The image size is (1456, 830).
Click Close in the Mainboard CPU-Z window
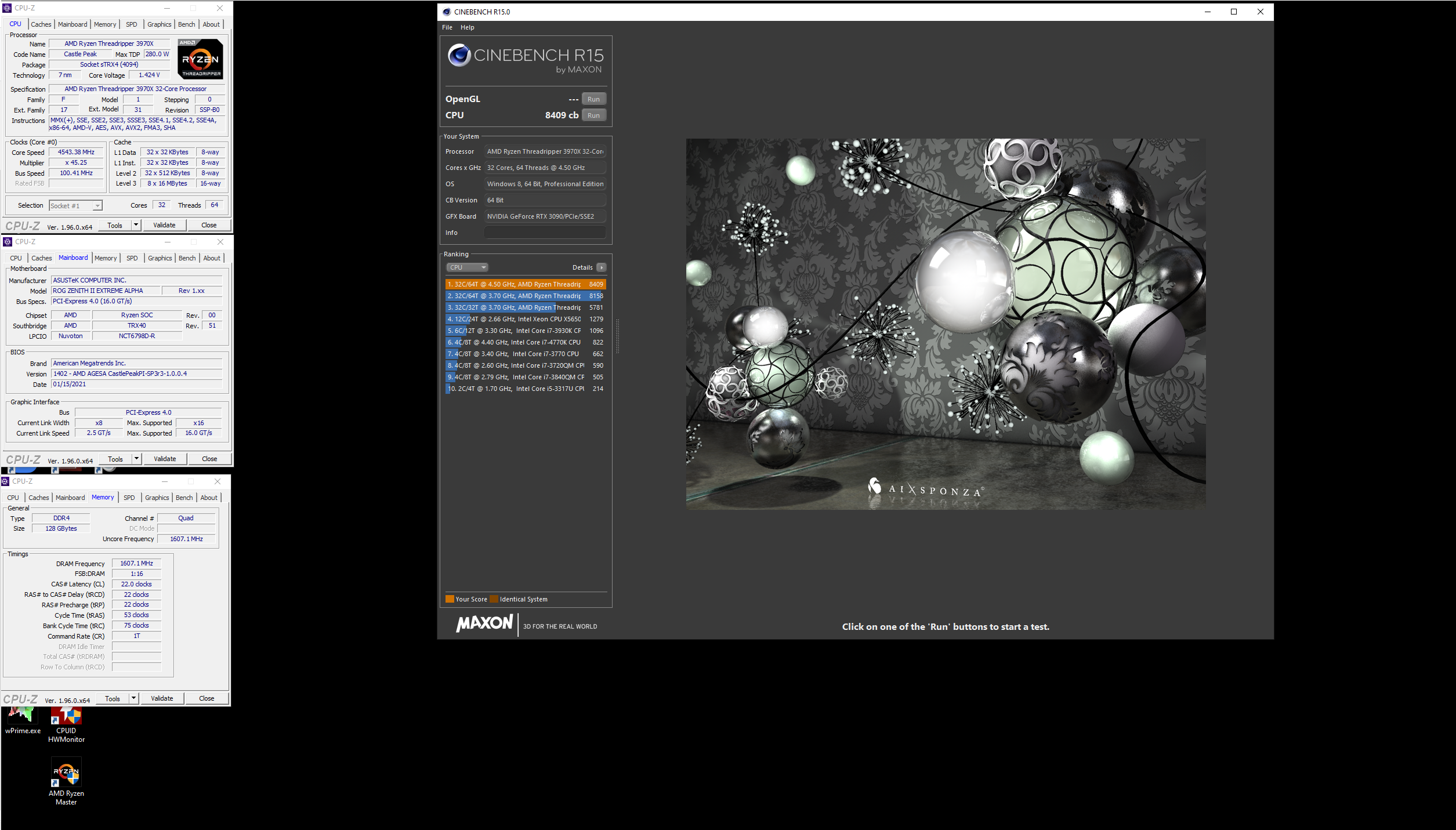209,459
